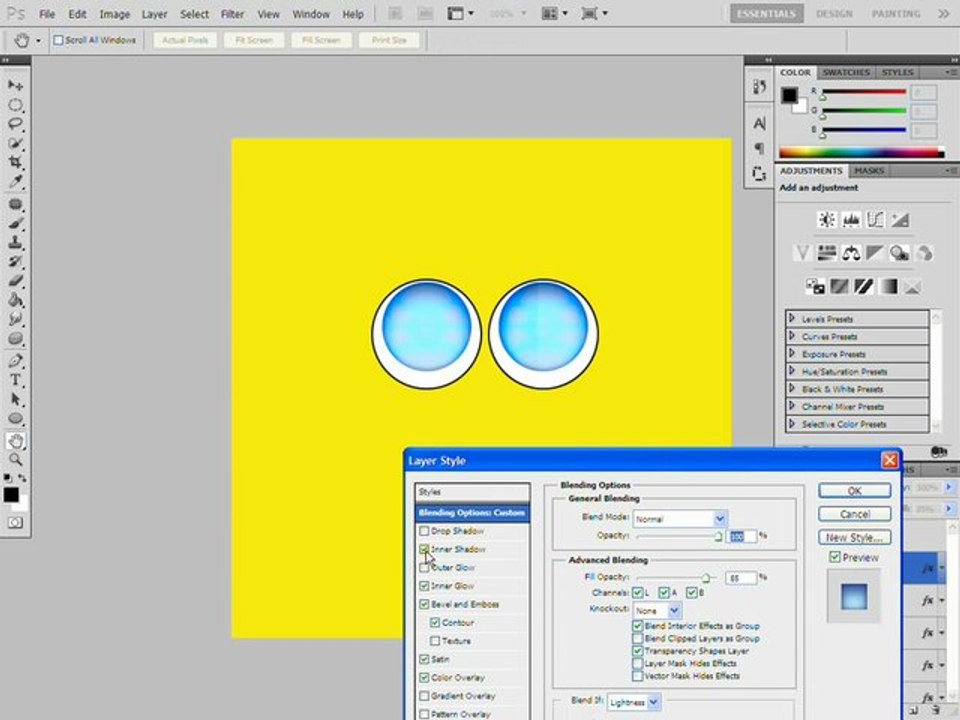This screenshot has height=720, width=960.
Task: Select the Zoom magnifier tool
Action: pyautogui.click(x=15, y=459)
